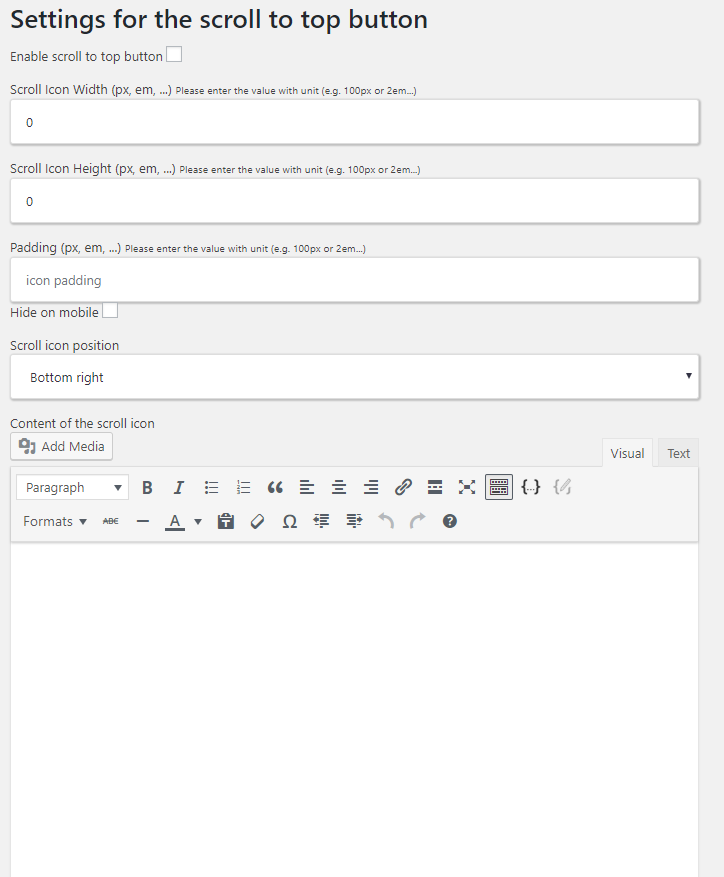Screen dimensions: 724x877
Task: Enable scroll to top button
Action: (174, 54)
